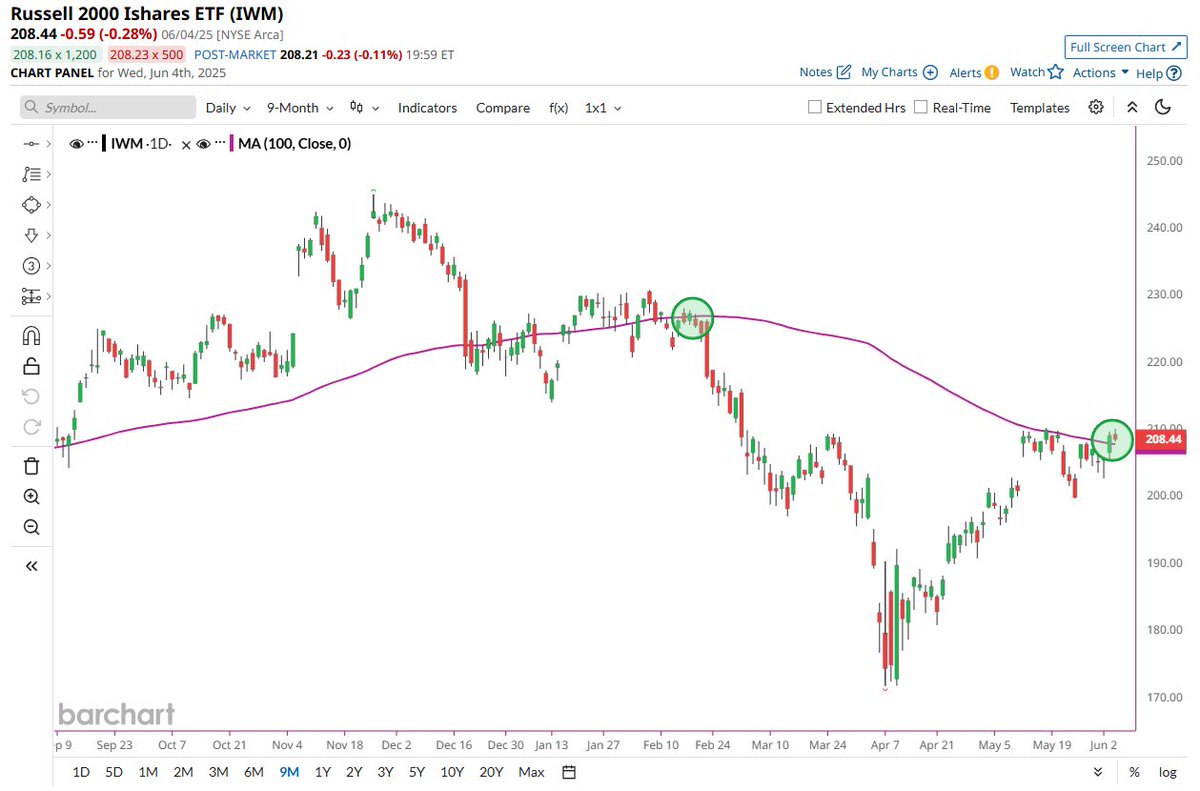1200x791 pixels.
Task: Open the My Charts link
Action: coord(899,72)
